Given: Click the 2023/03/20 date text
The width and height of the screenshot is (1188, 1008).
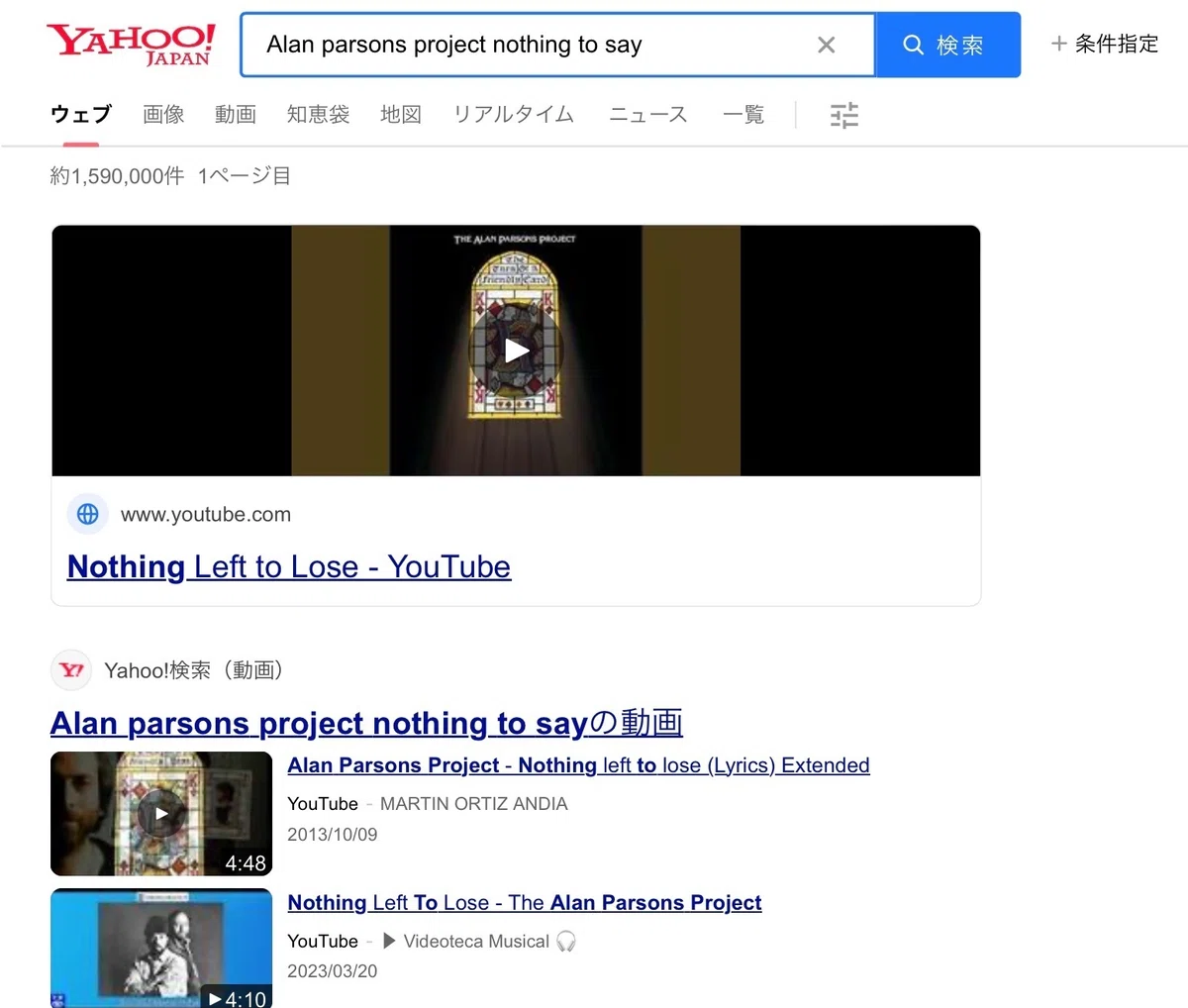Looking at the screenshot, I should [333, 971].
